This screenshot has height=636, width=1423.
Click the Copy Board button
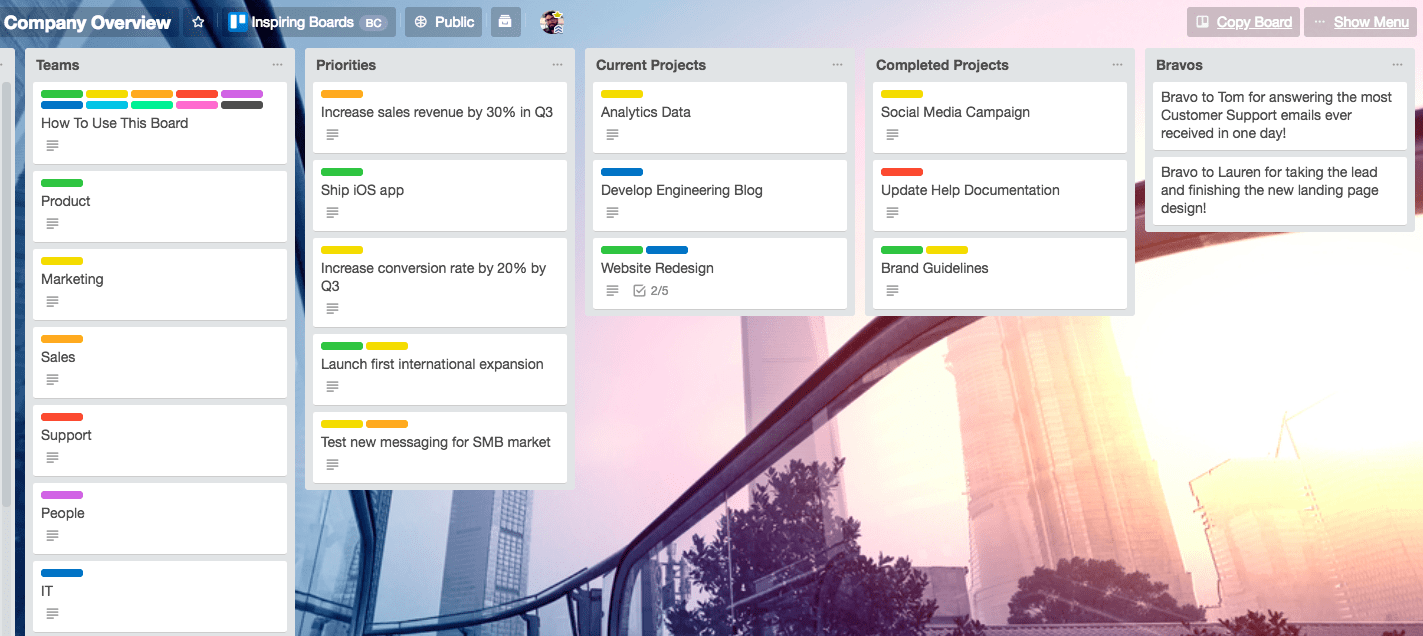(1243, 22)
